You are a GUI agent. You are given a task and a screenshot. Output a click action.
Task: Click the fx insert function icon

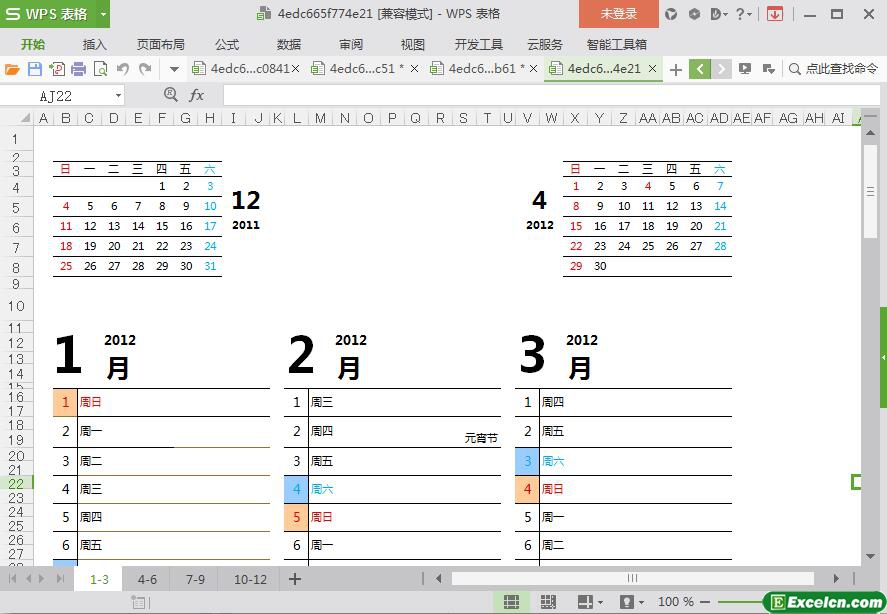[197, 95]
